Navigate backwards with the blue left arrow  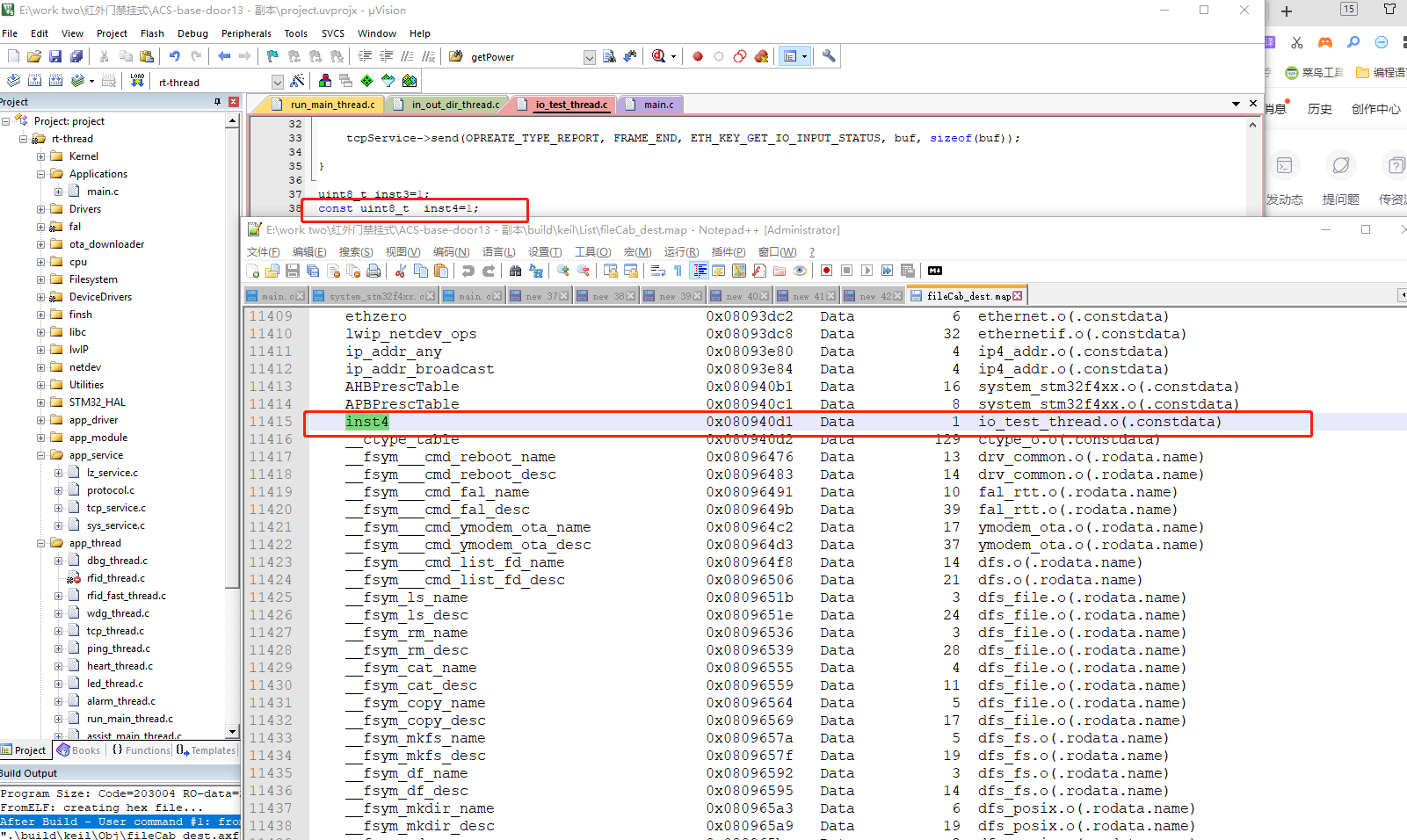tap(224, 56)
